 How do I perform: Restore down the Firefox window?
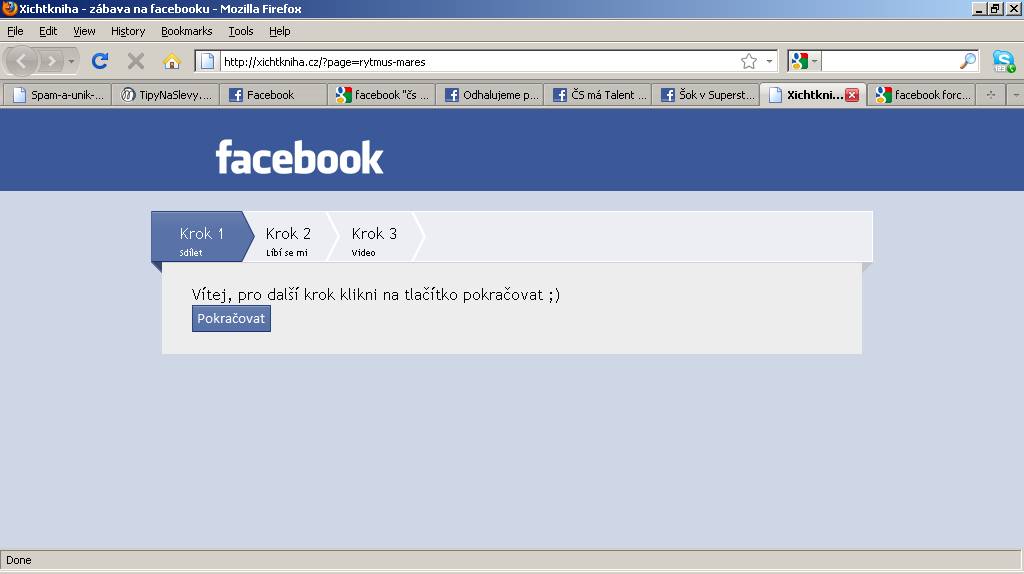coord(995,8)
